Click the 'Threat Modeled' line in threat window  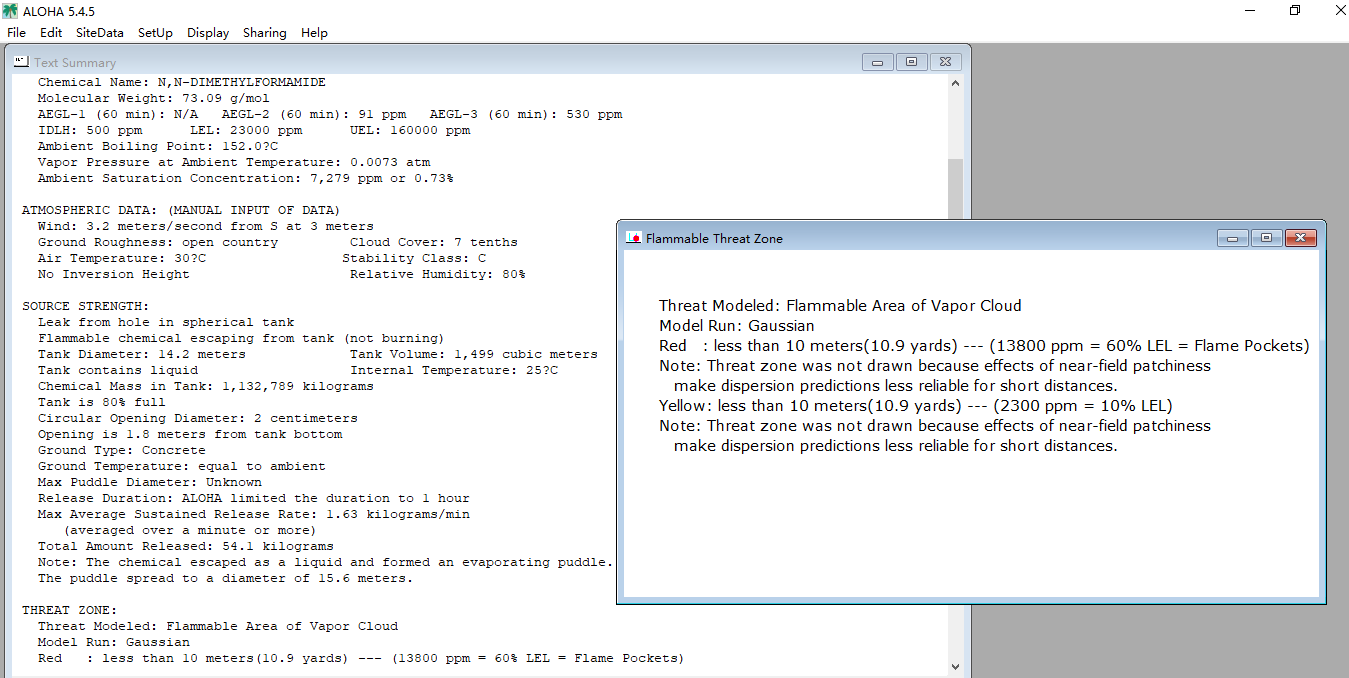840,306
